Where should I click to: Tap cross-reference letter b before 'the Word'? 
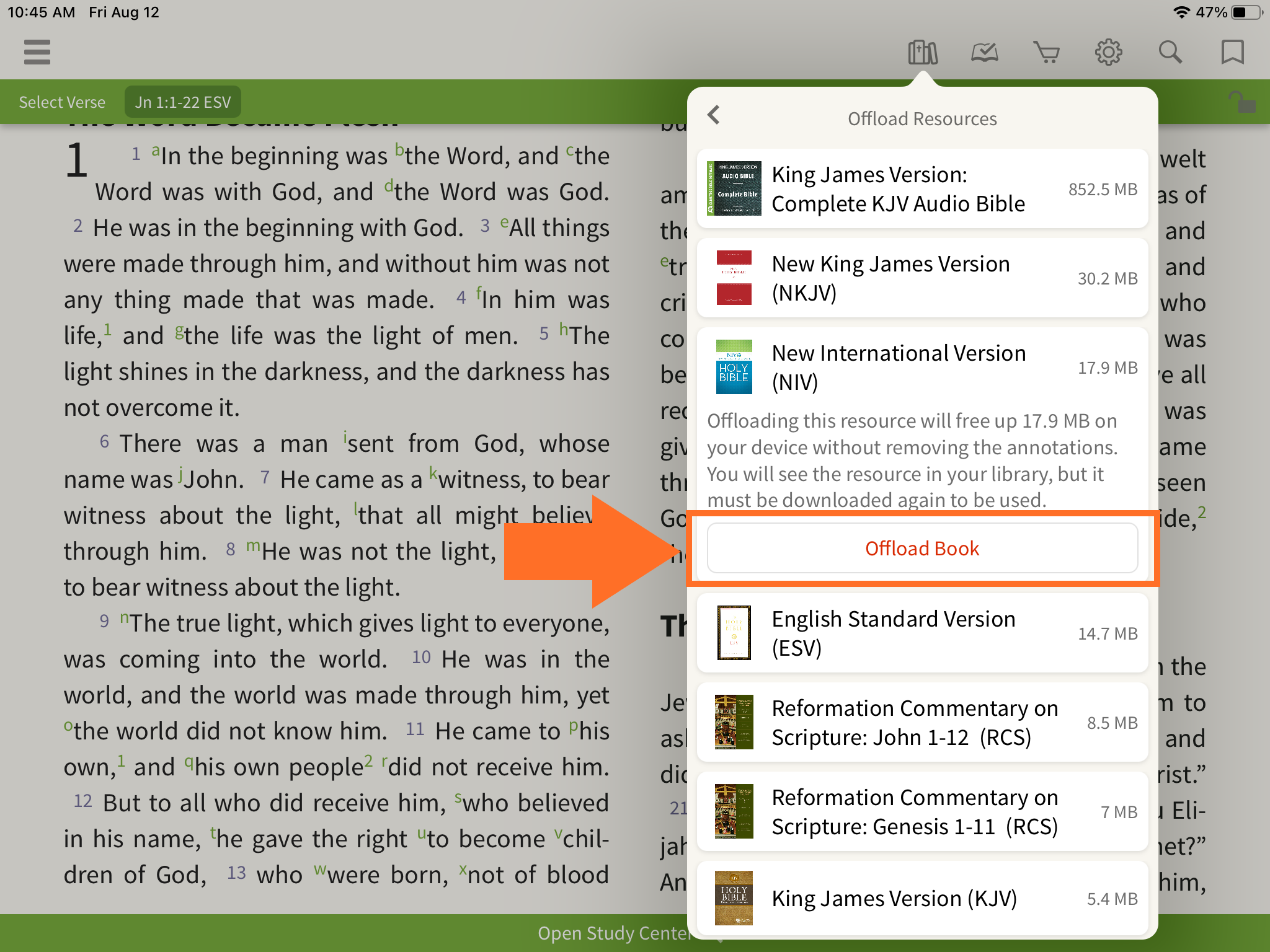400,149
